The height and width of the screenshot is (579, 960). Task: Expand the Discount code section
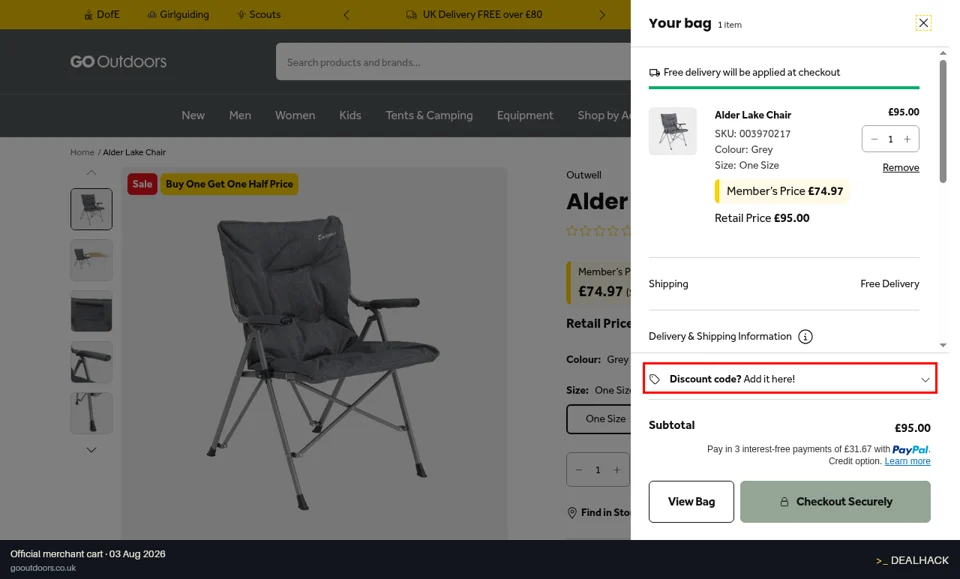tap(790, 378)
